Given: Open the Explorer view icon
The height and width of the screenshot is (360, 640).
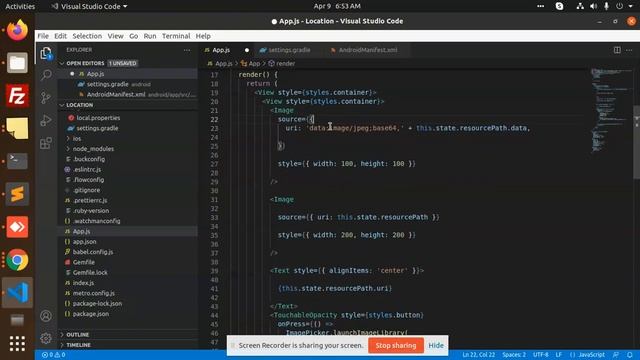Looking at the screenshot, I should (46, 53).
